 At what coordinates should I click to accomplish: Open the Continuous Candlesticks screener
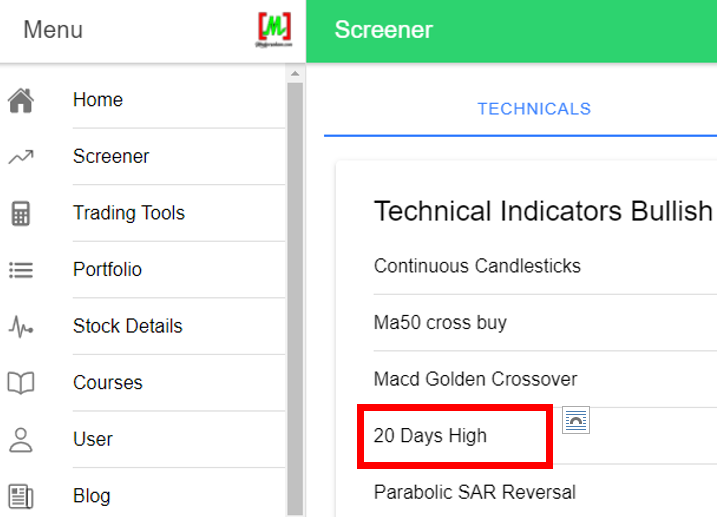click(x=477, y=266)
